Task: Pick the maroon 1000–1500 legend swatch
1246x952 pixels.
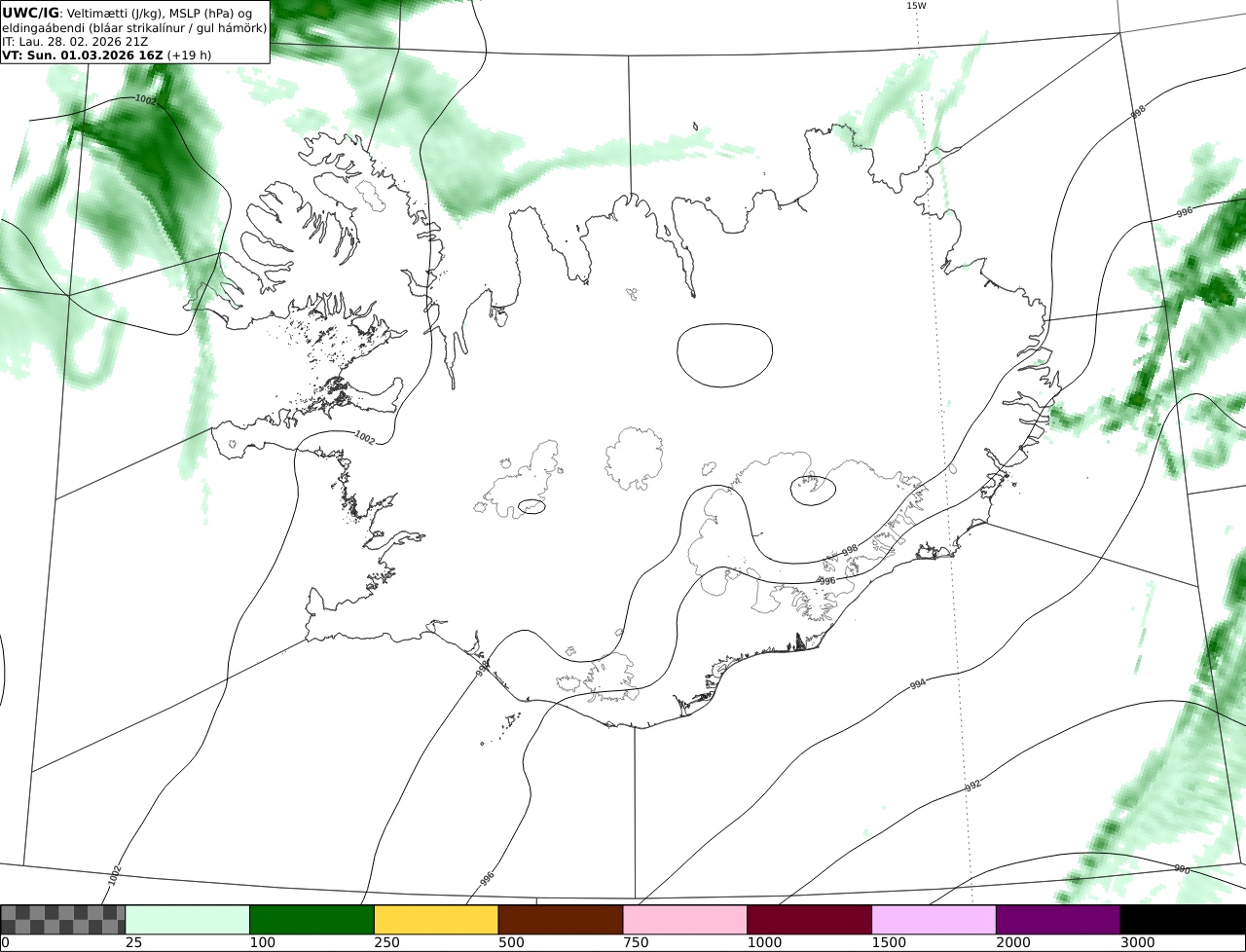Action: pyautogui.click(x=810, y=920)
